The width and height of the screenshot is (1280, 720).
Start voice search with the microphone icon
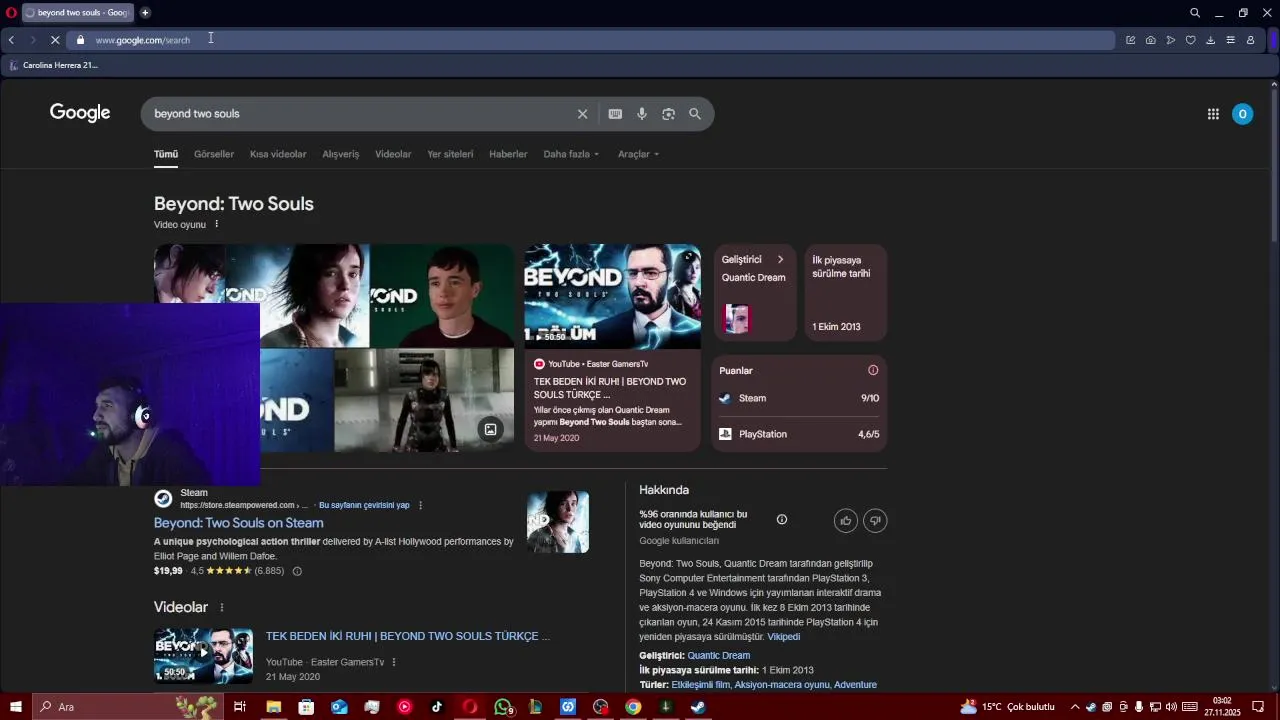click(642, 114)
